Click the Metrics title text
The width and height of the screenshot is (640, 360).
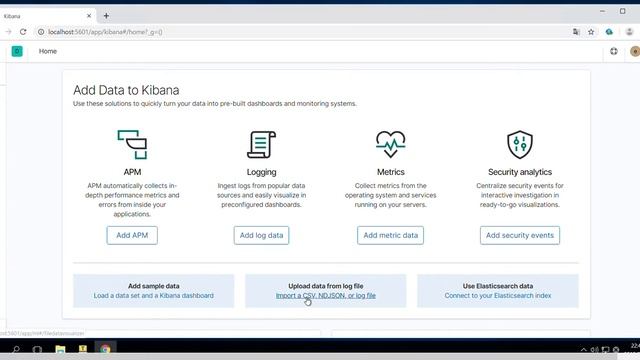point(391,172)
